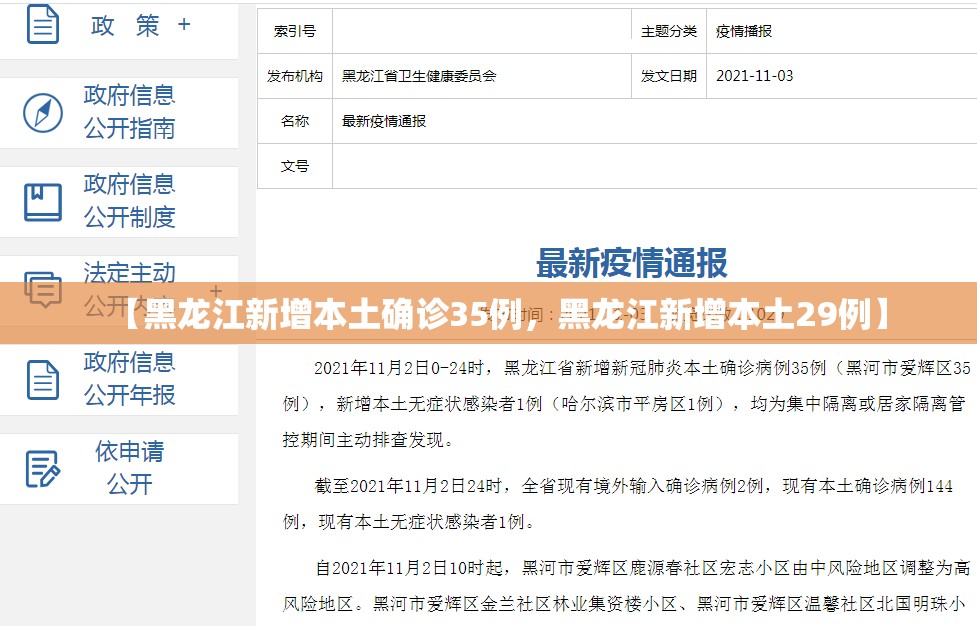Viewport: 977px width, 626px height.
Task: Select the 主题分类 label cell
Action: (x=669, y=31)
